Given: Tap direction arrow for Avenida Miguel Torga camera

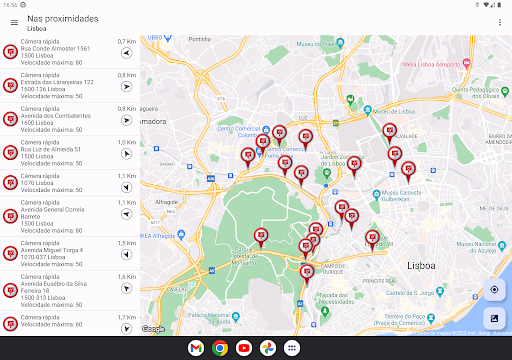Looking at the screenshot, I should [x=126, y=255].
